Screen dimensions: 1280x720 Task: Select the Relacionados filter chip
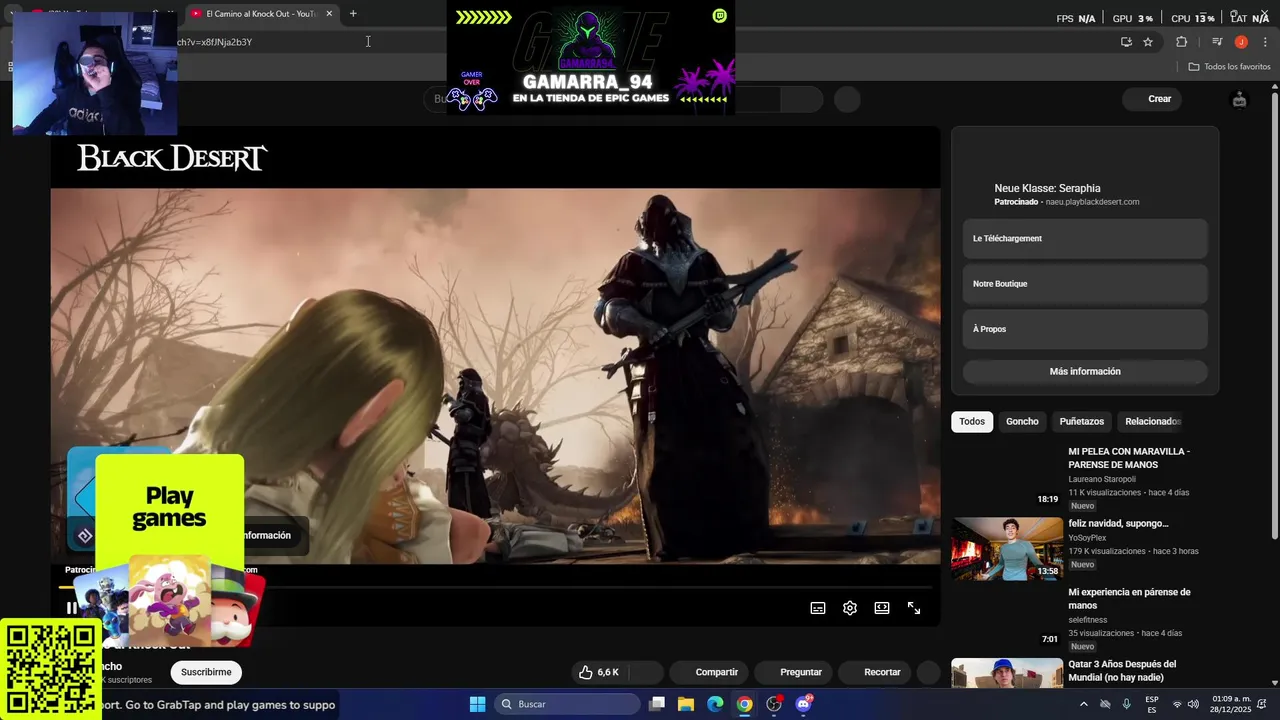(1152, 422)
